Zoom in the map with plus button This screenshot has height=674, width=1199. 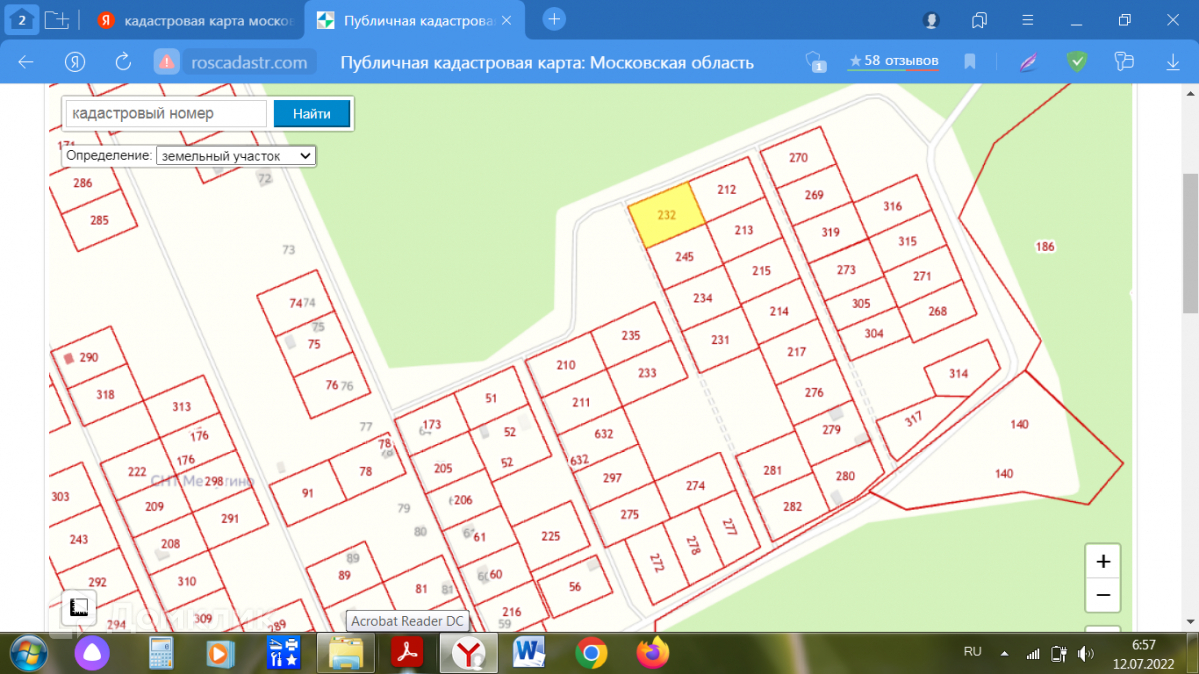coord(1103,562)
